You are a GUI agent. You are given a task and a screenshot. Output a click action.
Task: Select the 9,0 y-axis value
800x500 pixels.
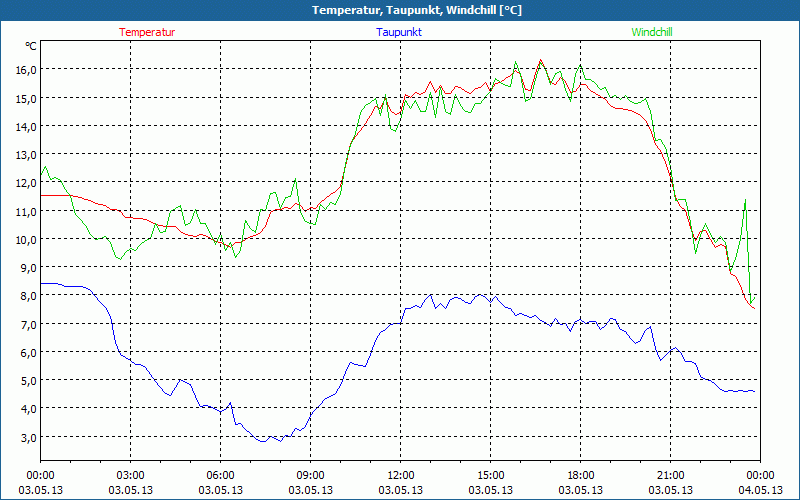coord(29,268)
